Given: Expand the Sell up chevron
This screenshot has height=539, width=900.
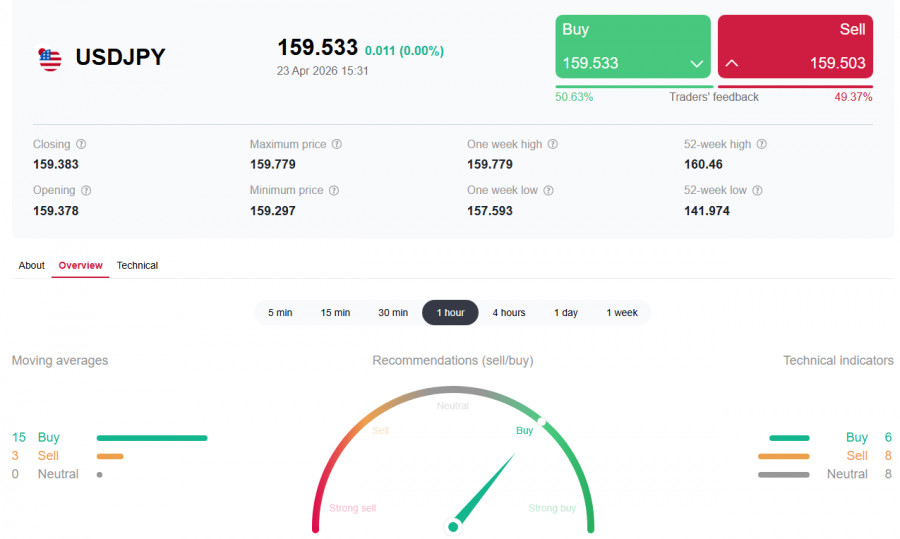Looking at the screenshot, I should pos(732,63).
